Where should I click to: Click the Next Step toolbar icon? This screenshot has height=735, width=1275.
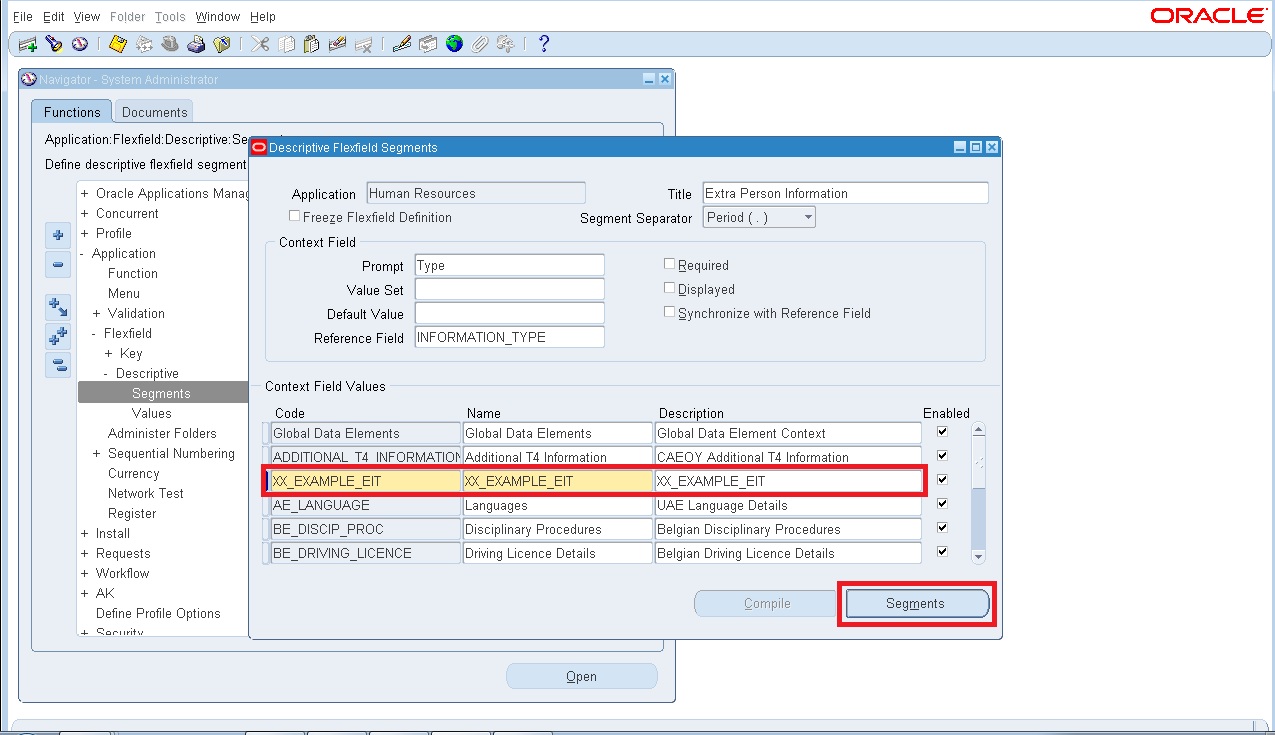tap(144, 44)
